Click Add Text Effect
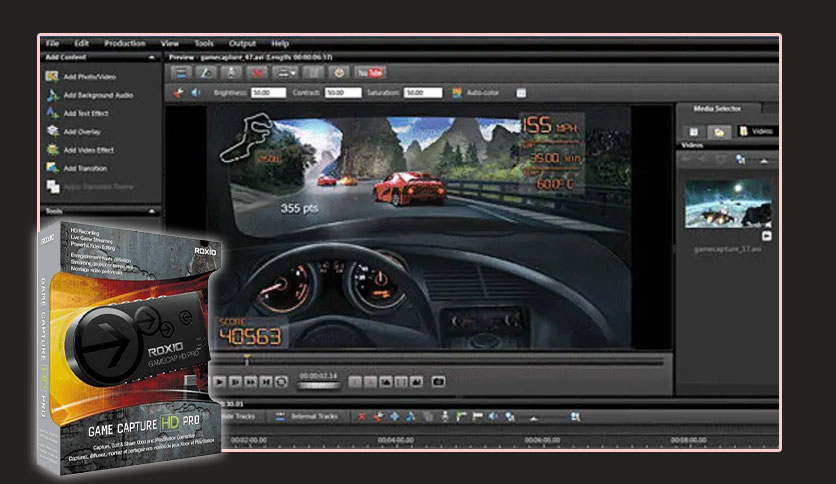836x484 pixels. tap(86, 113)
